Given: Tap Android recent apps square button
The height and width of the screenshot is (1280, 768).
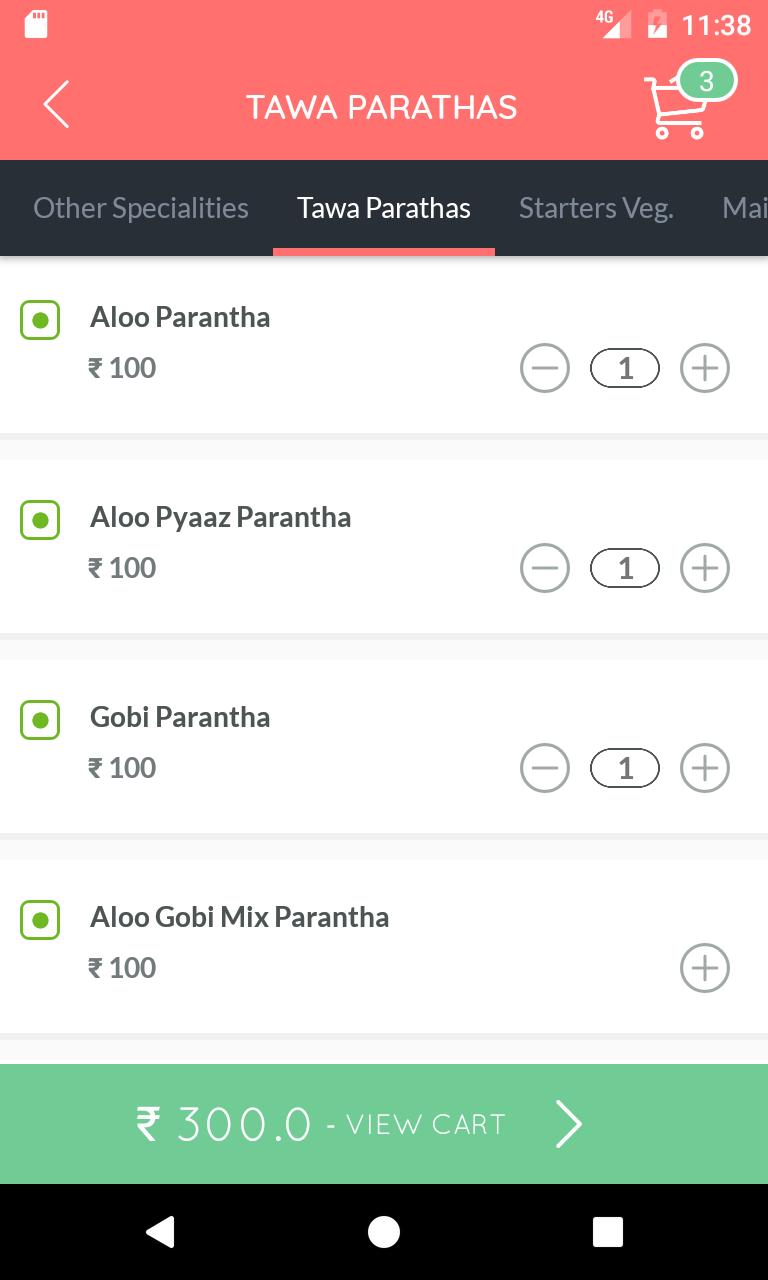Looking at the screenshot, I should coord(608,1232).
